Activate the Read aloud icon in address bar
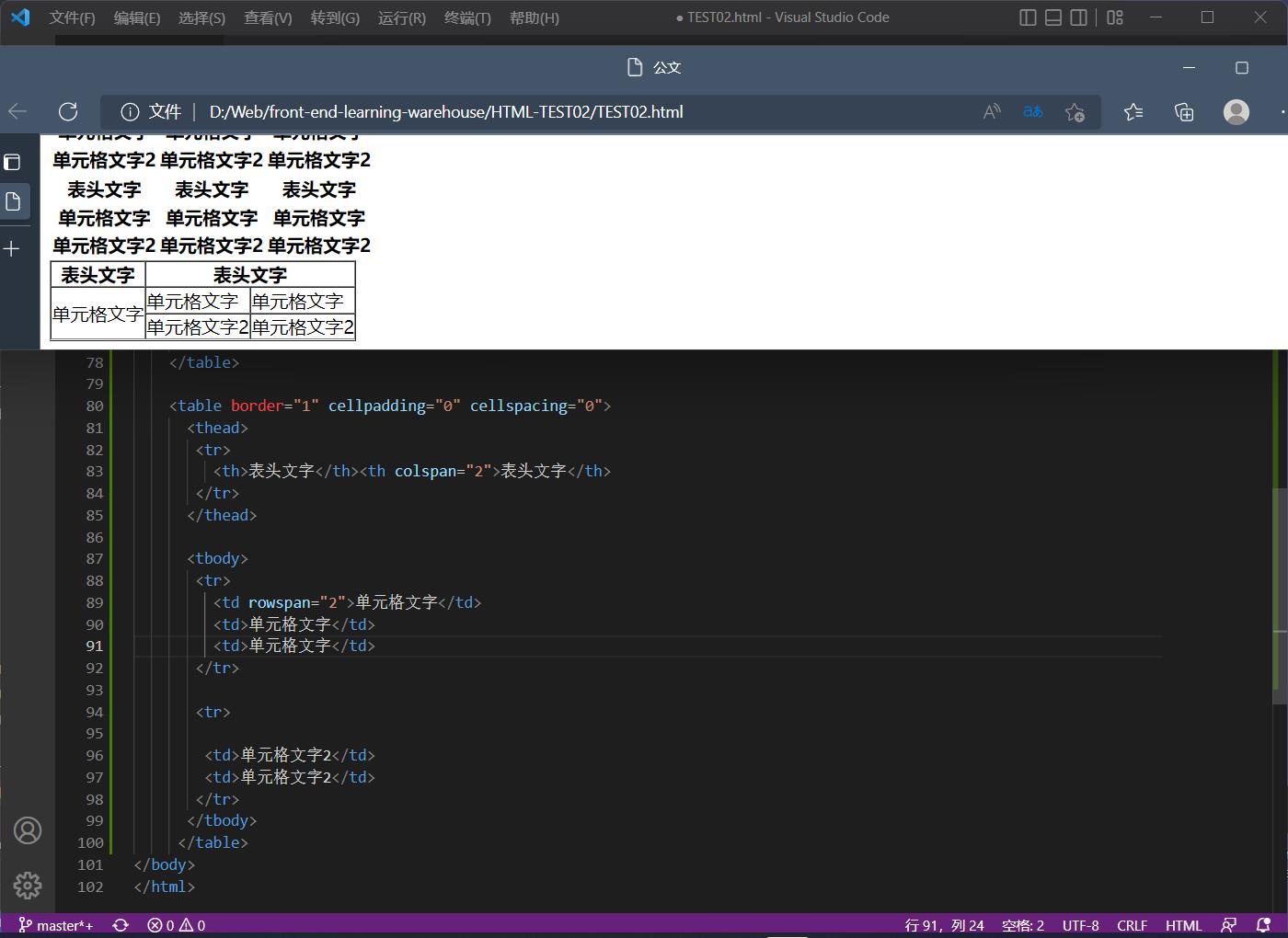 [991, 111]
